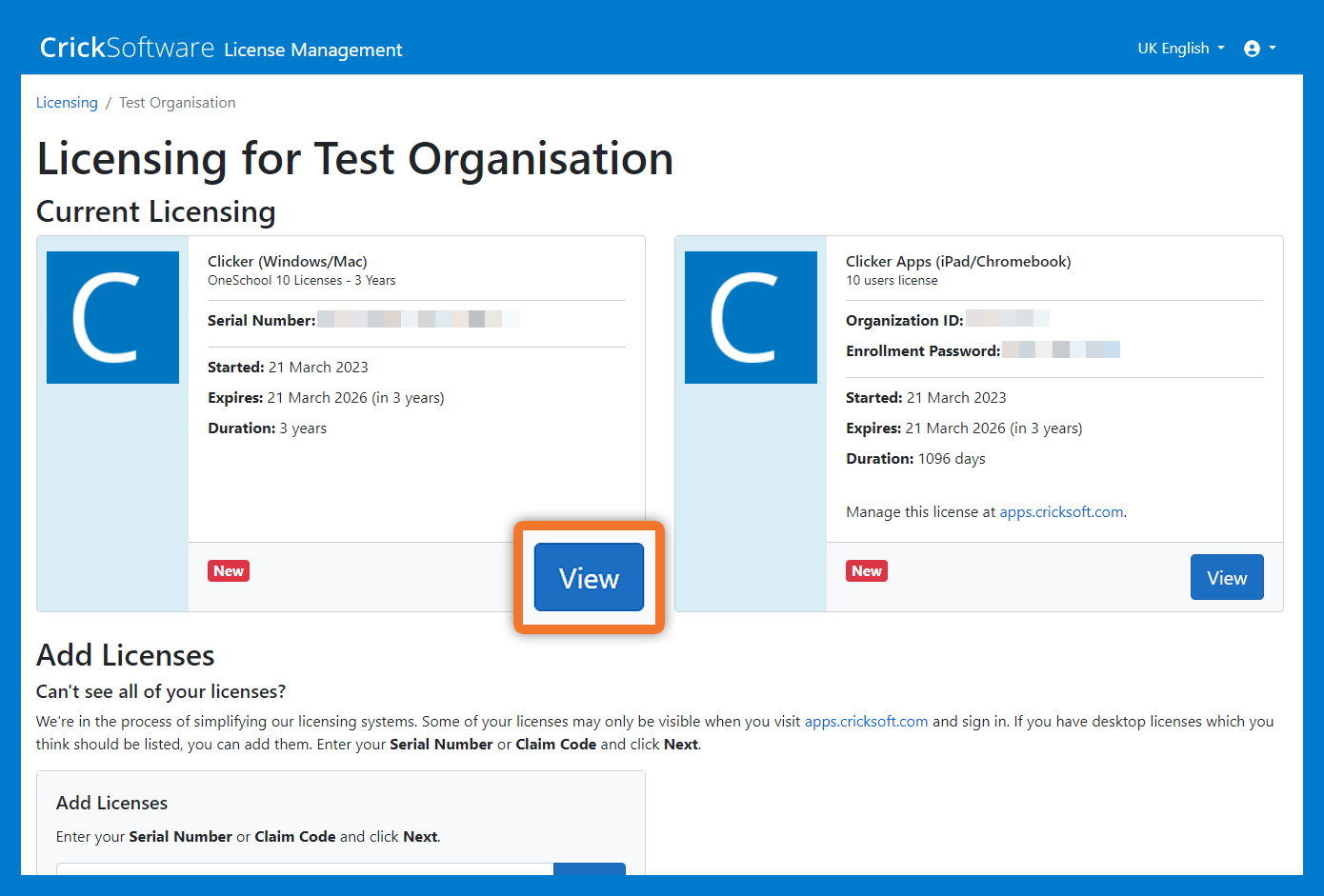This screenshot has height=896, width=1324.
Task: Click the New badge on Clicker Apps card
Action: [867, 571]
